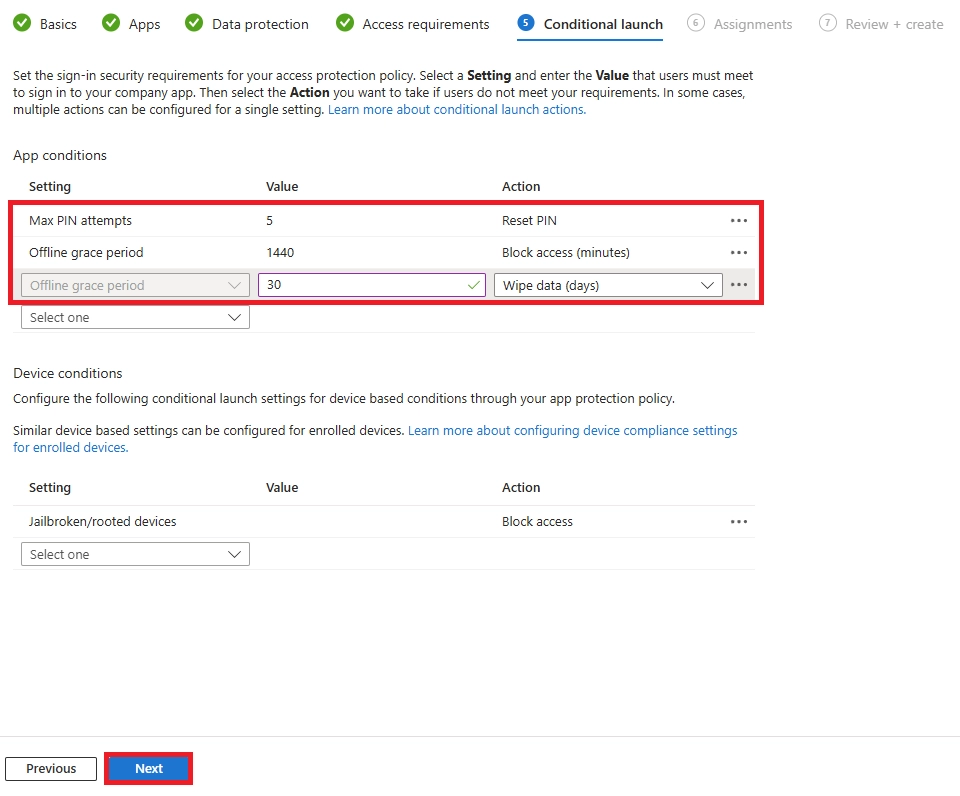The image size is (960, 796).
Task: Click the step 6 circle icon
Action: click(x=696, y=23)
